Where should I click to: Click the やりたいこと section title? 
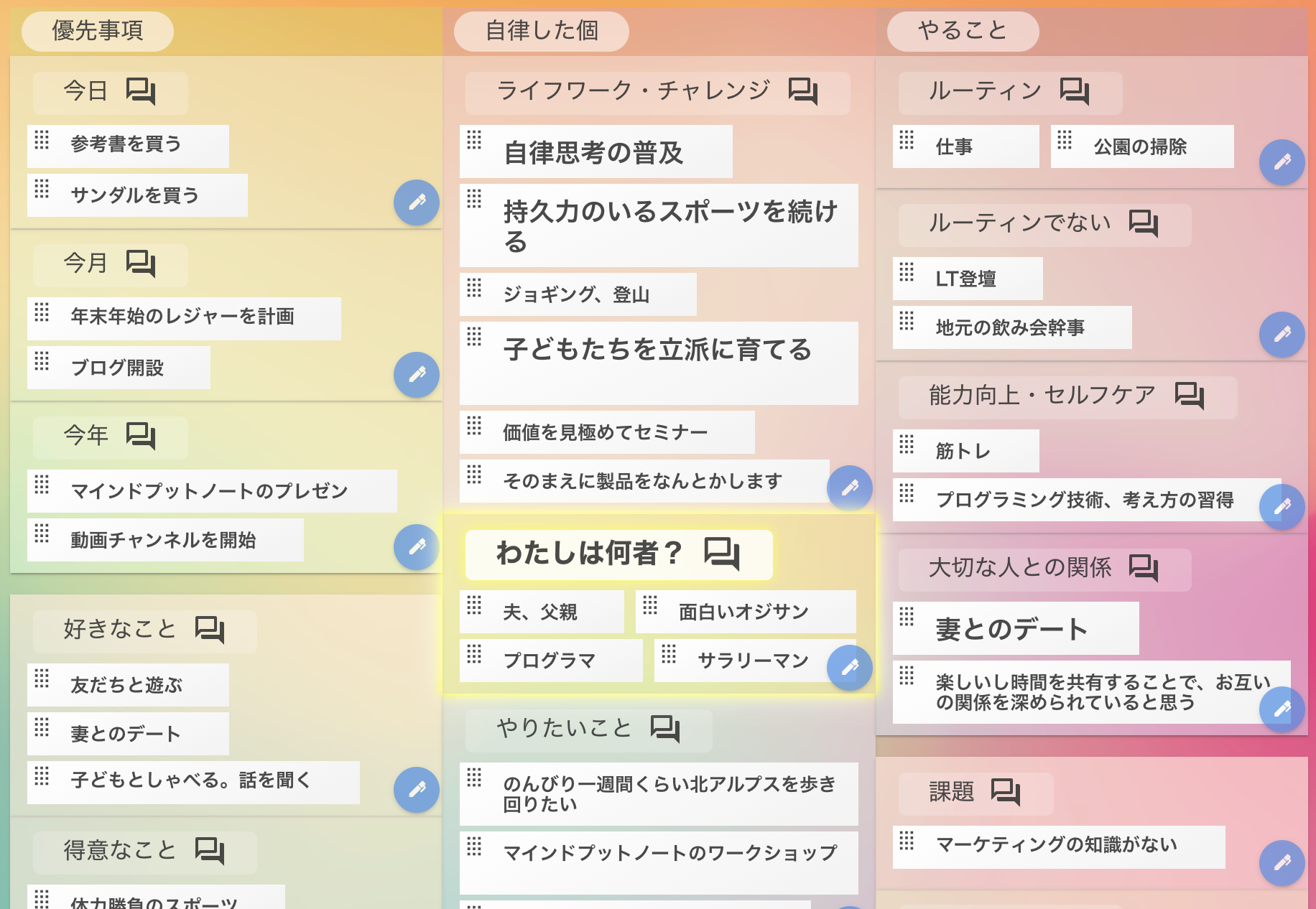pos(564,729)
